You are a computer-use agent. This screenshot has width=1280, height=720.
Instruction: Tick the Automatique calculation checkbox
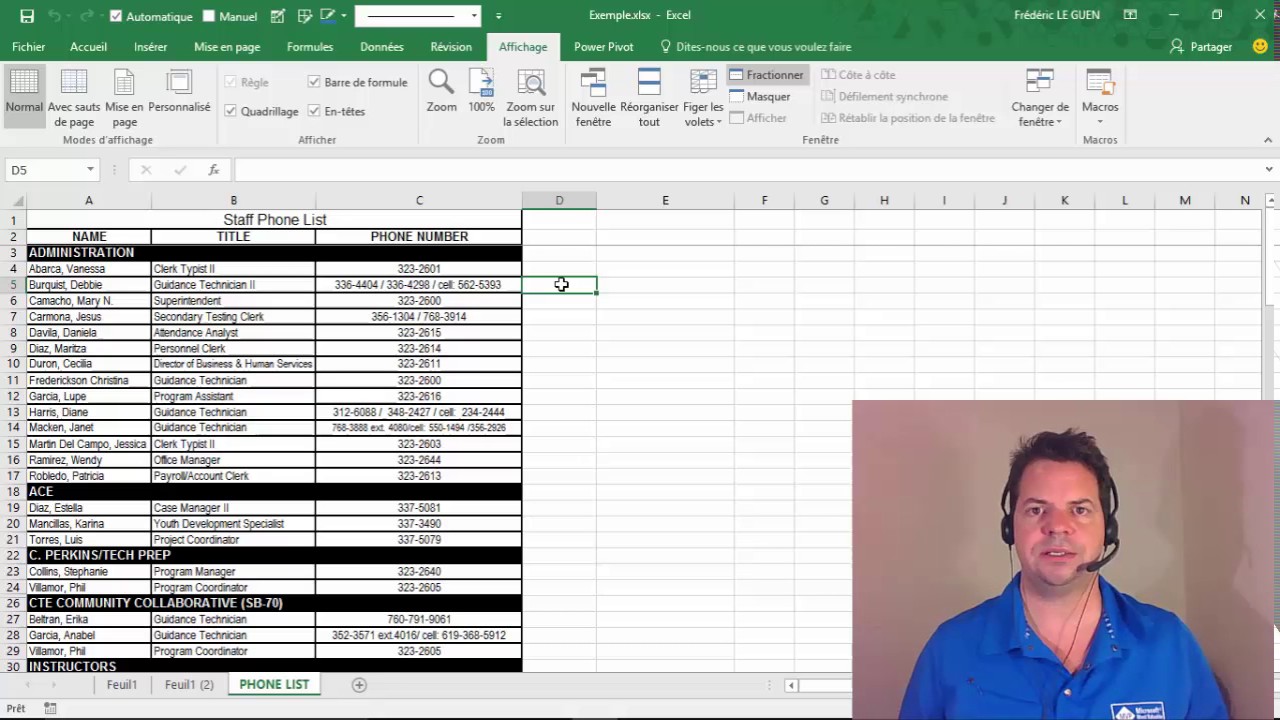click(x=116, y=16)
